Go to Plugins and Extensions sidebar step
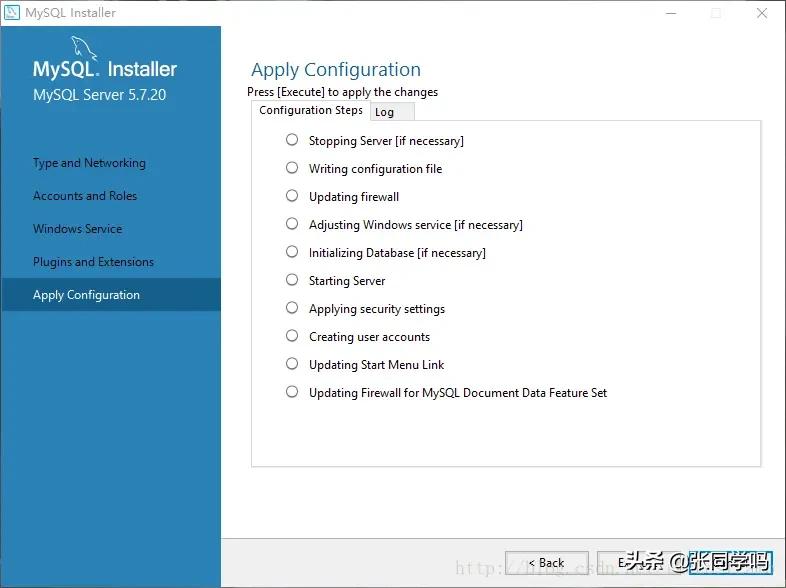 click(93, 262)
